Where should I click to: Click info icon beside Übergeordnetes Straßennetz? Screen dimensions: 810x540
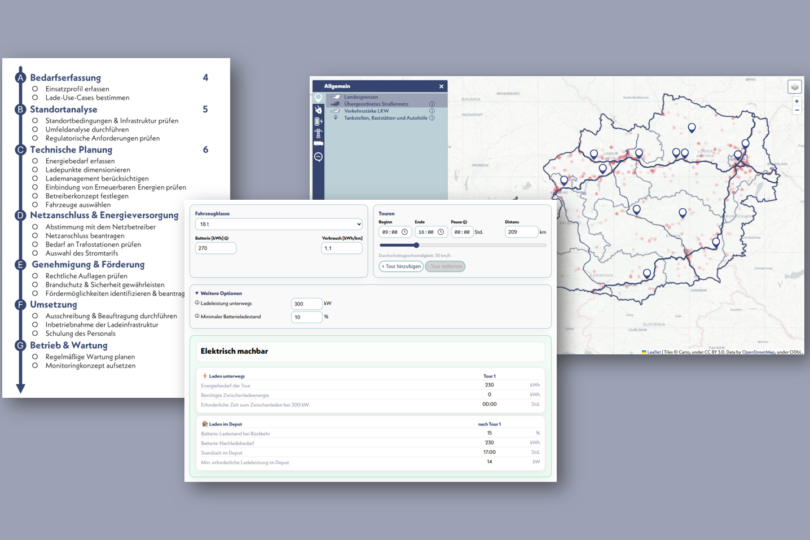point(432,103)
